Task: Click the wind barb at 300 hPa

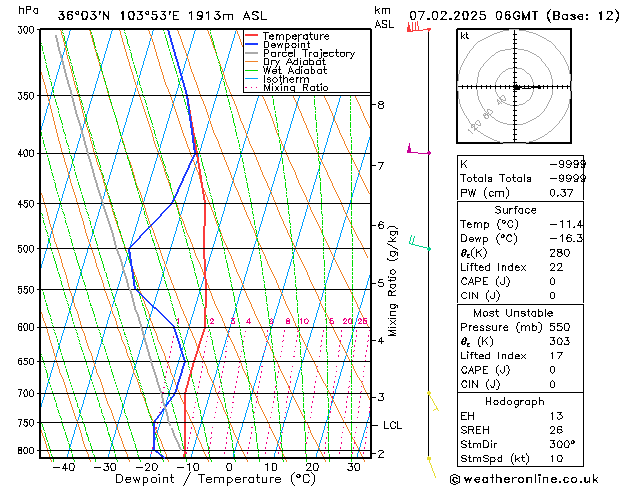Action: point(416,27)
